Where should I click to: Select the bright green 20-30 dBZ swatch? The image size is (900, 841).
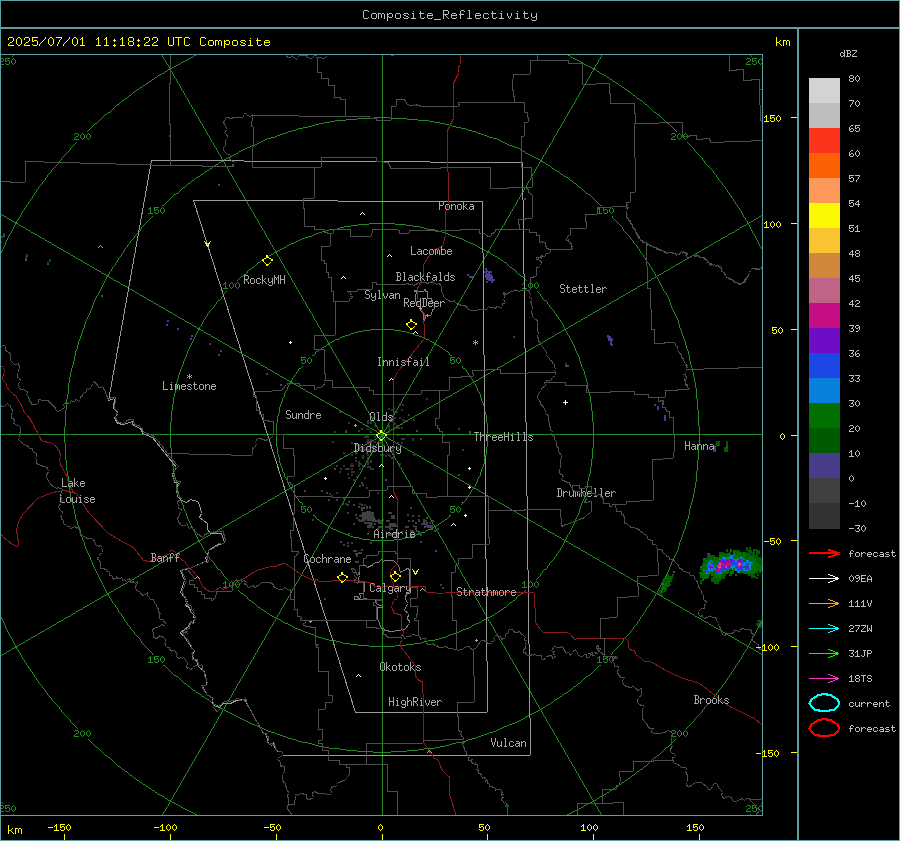824,416
